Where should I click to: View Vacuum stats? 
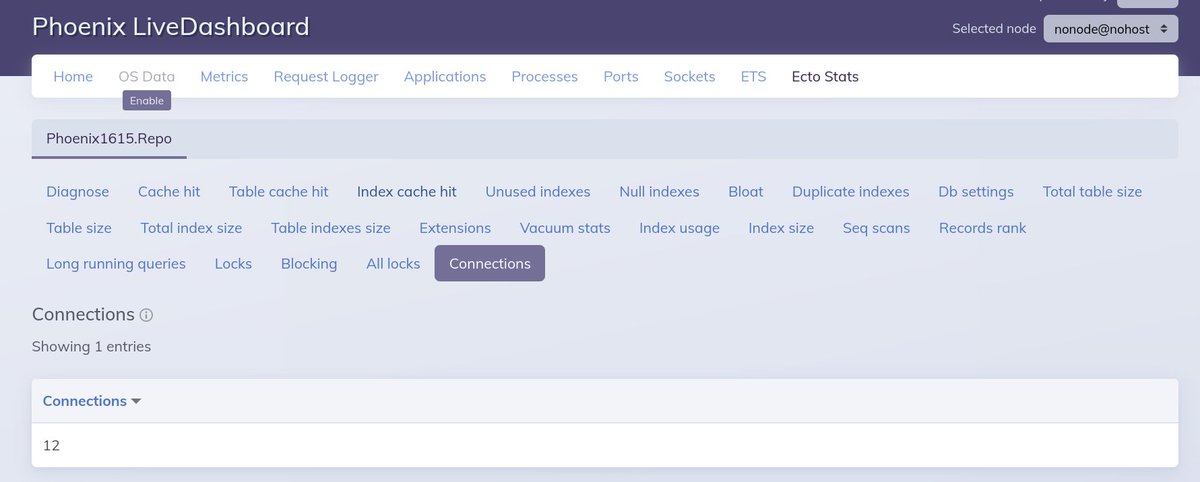tap(565, 227)
